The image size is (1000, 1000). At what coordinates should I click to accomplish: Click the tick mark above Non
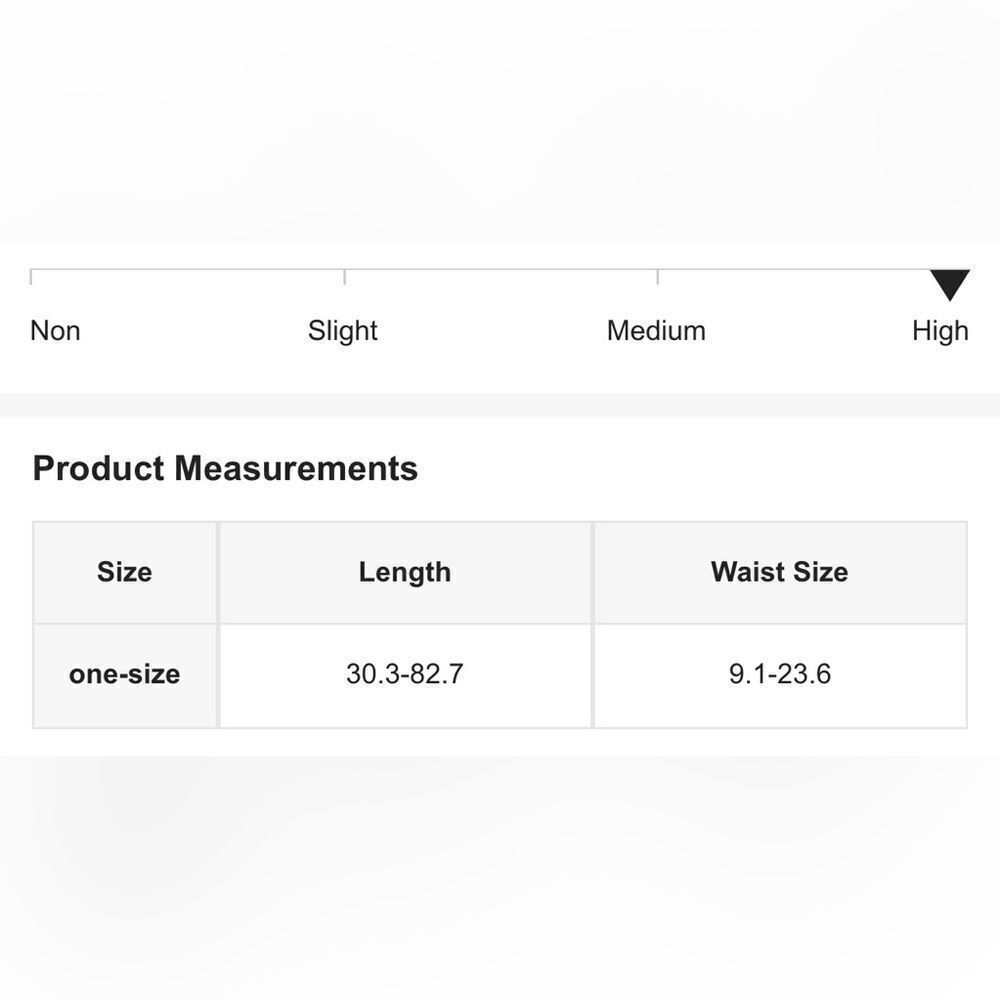[31, 276]
